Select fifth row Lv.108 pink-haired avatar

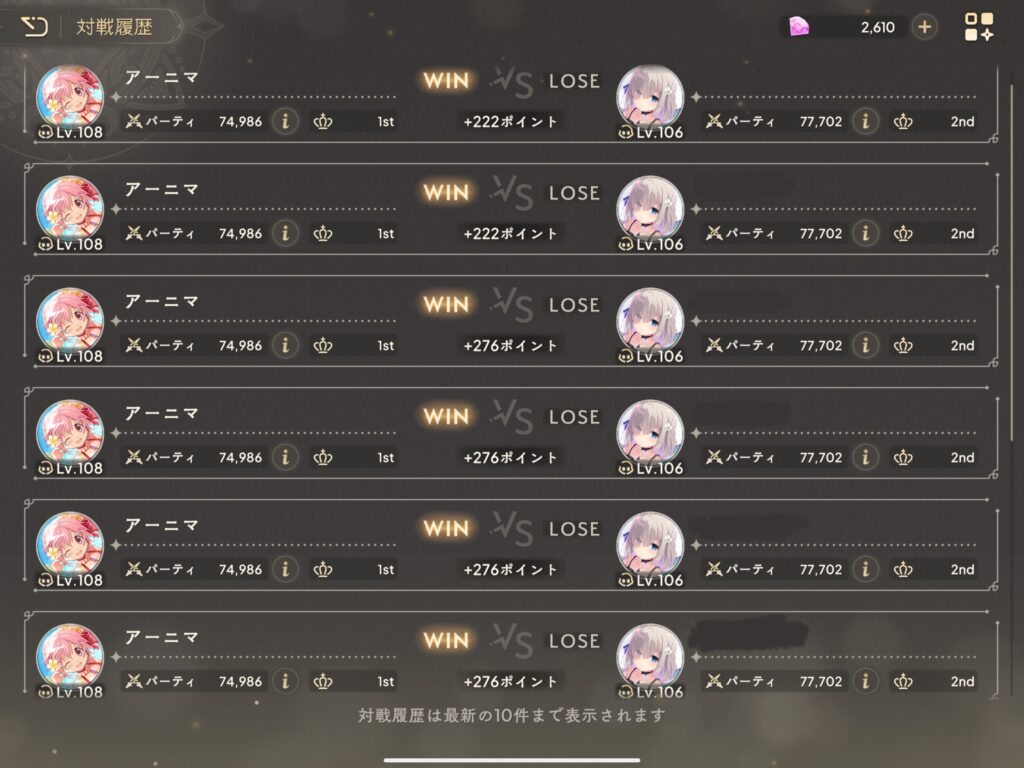[x=70, y=549]
